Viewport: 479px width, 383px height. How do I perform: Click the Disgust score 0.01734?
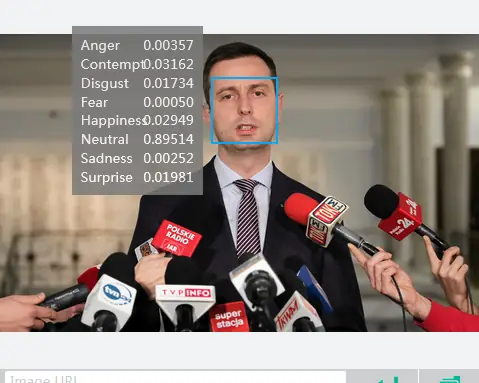(x=168, y=83)
